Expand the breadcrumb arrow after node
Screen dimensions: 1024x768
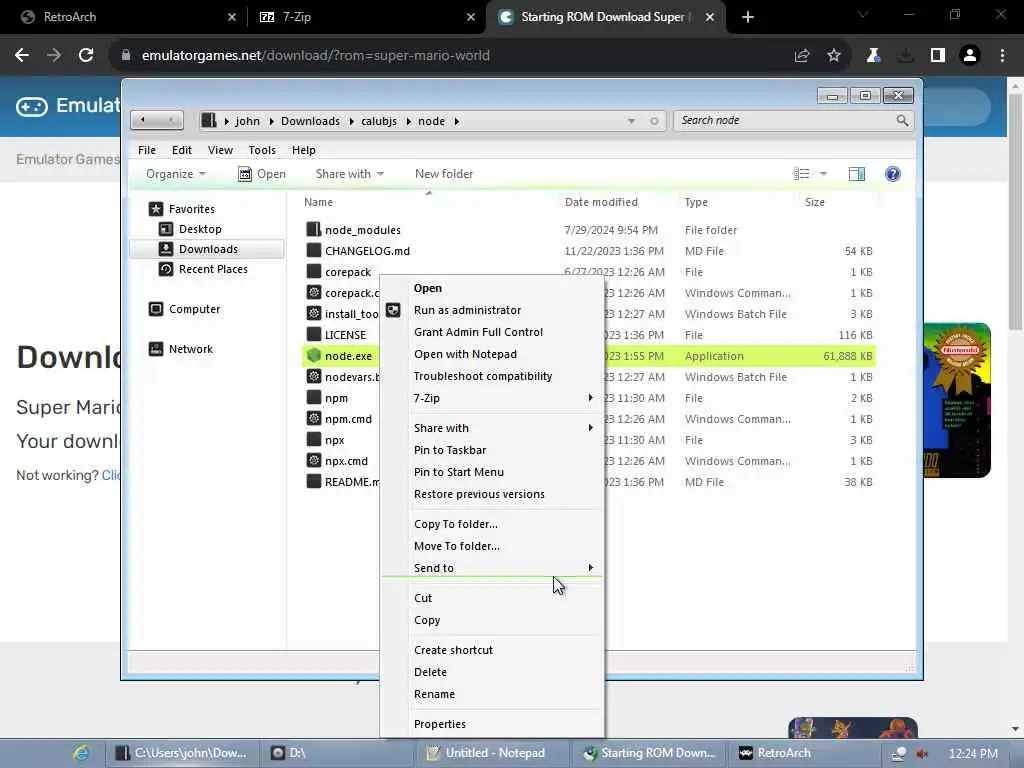coord(456,121)
